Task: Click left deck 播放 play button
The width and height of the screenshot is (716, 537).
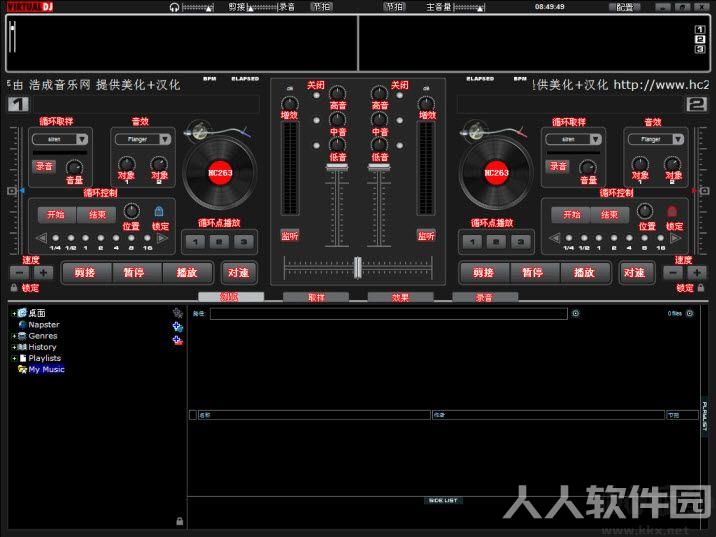Action: (x=187, y=273)
